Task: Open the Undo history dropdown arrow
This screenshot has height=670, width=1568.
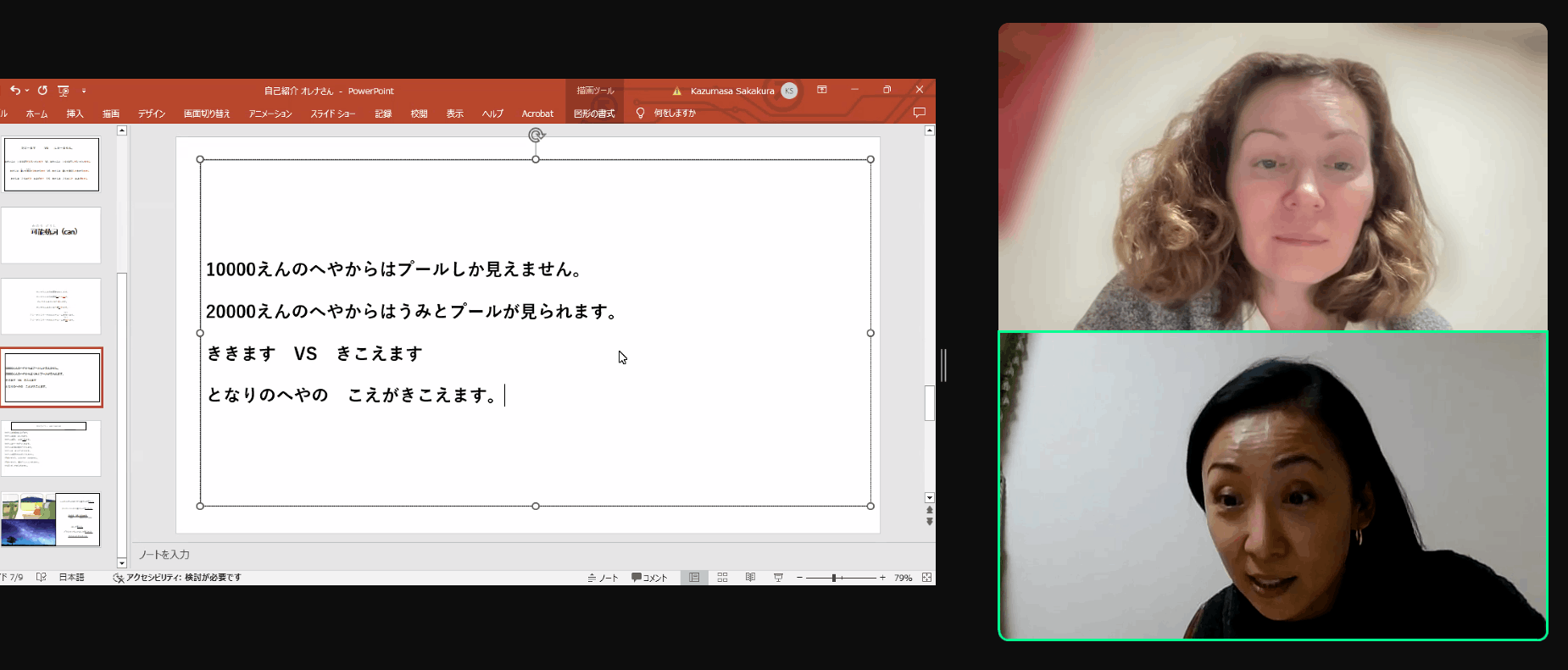Action: pos(27,91)
